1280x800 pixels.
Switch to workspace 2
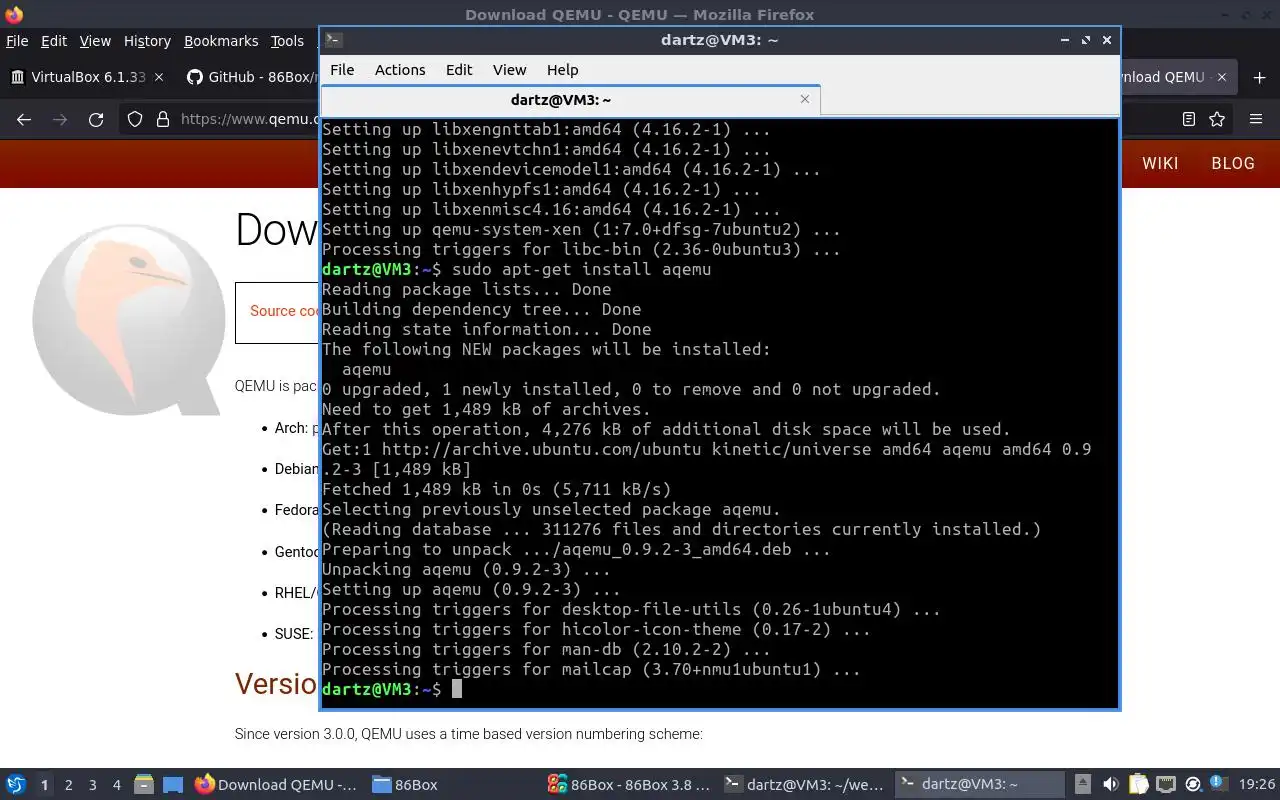(69, 785)
